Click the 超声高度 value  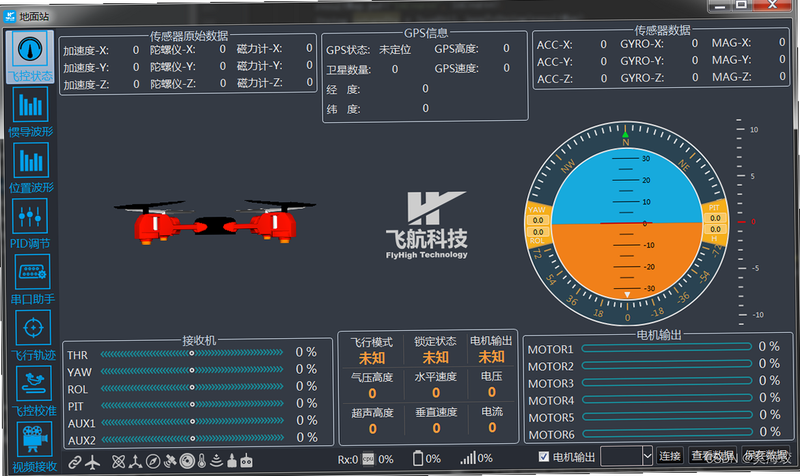tap(373, 429)
